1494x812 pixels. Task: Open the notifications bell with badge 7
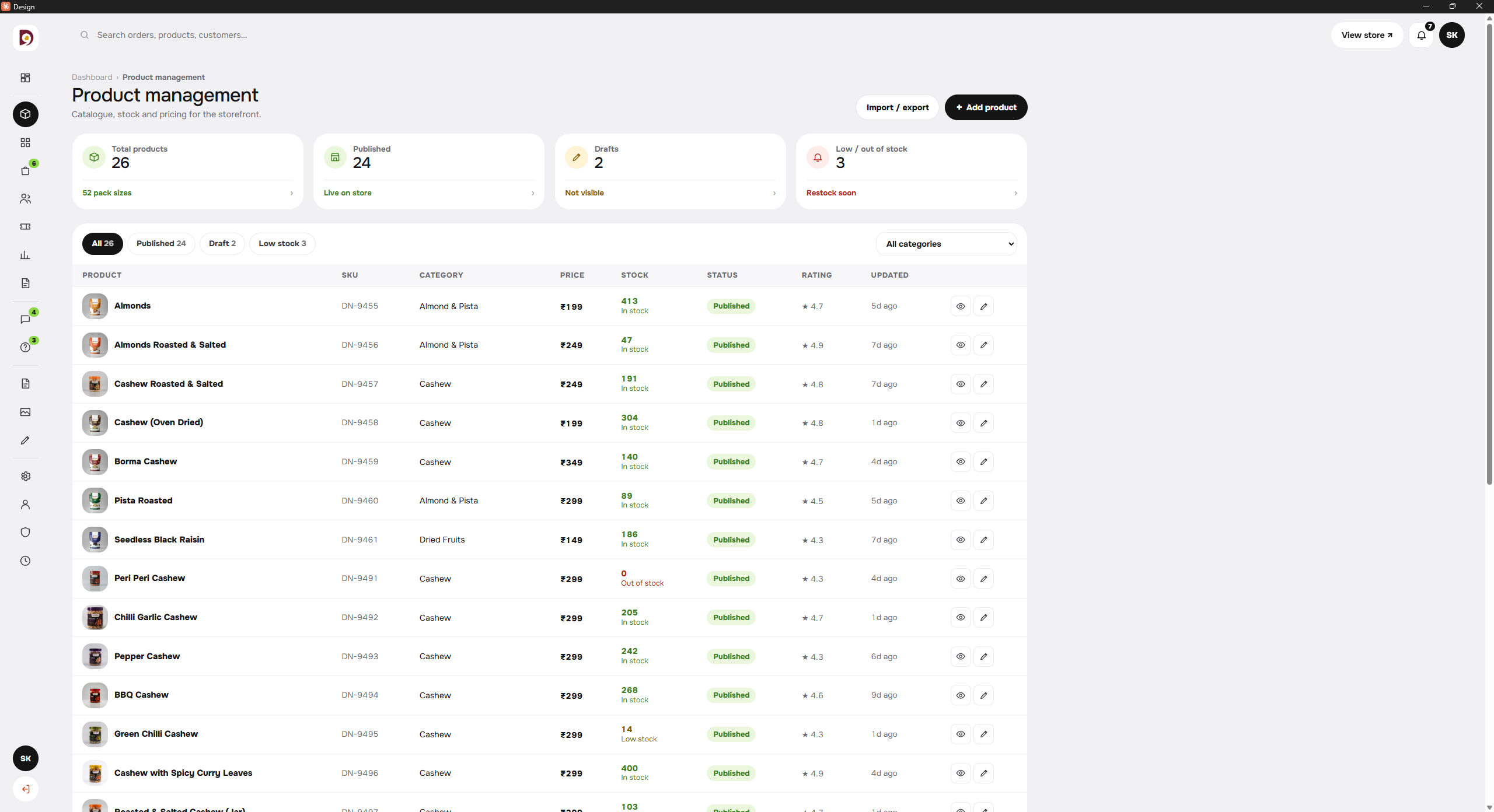[x=1422, y=35]
